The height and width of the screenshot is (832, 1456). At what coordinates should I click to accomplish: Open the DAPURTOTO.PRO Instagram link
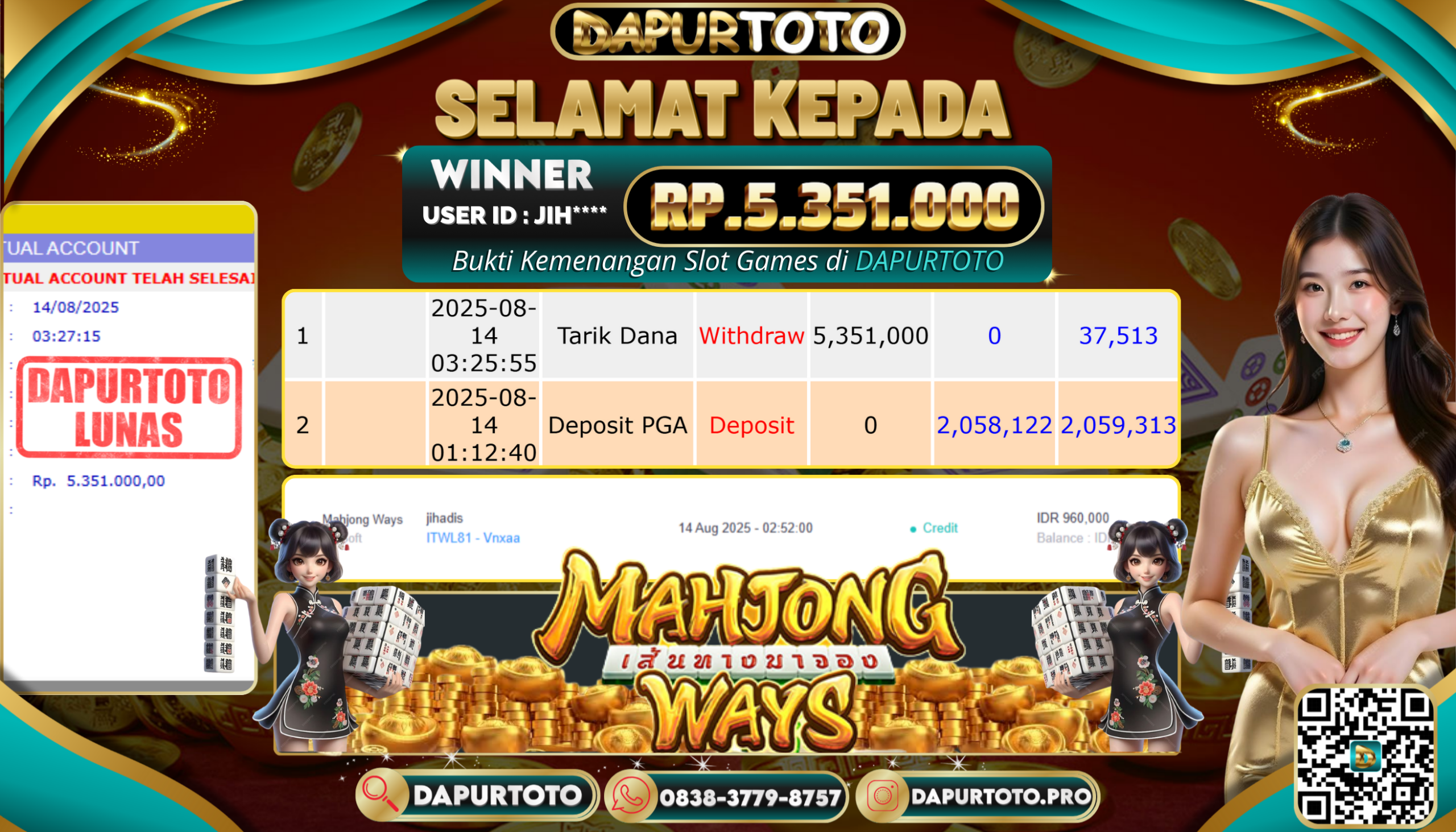[x=1001, y=796]
